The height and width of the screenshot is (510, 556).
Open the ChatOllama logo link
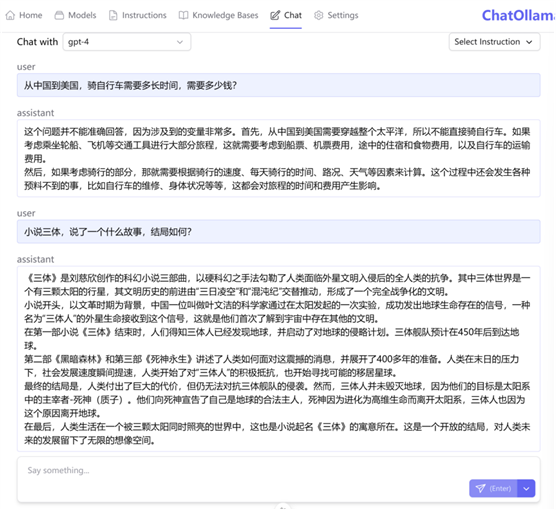[x=518, y=15]
